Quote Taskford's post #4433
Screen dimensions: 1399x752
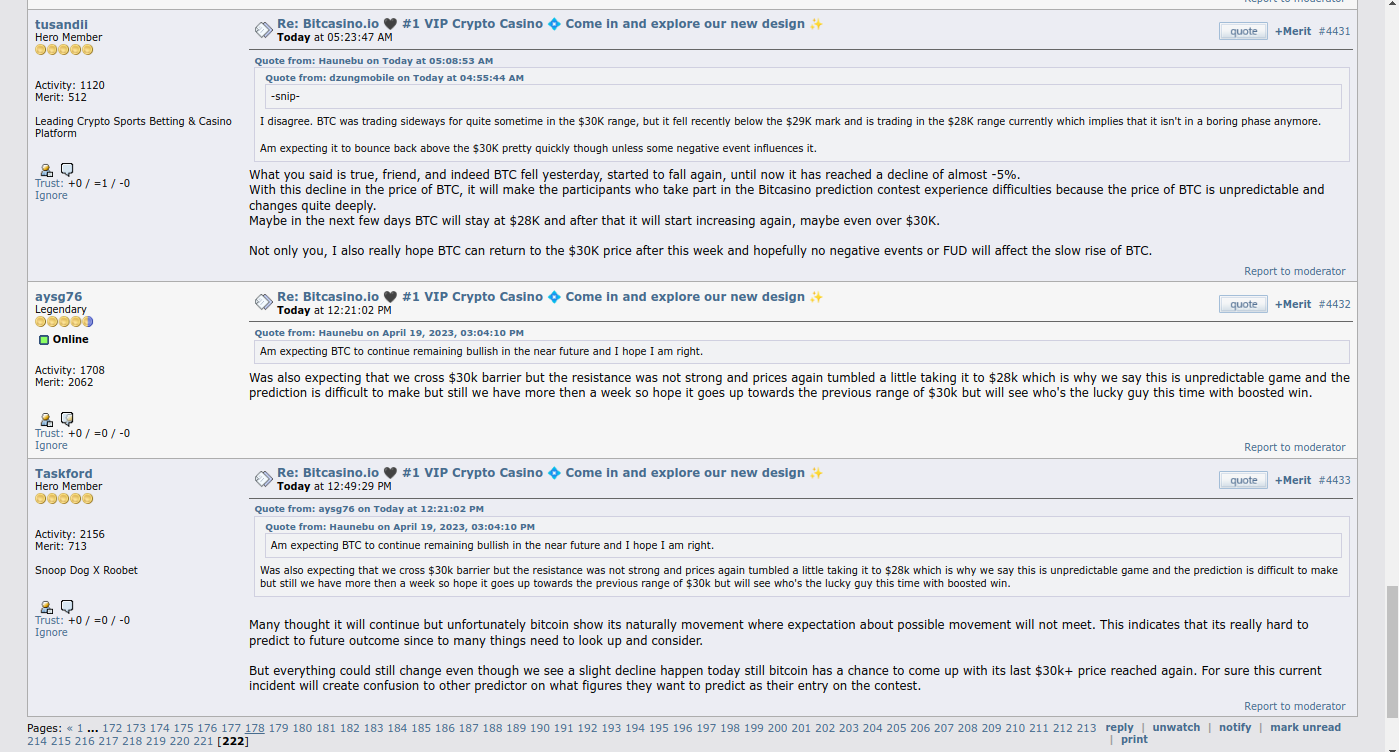1243,480
